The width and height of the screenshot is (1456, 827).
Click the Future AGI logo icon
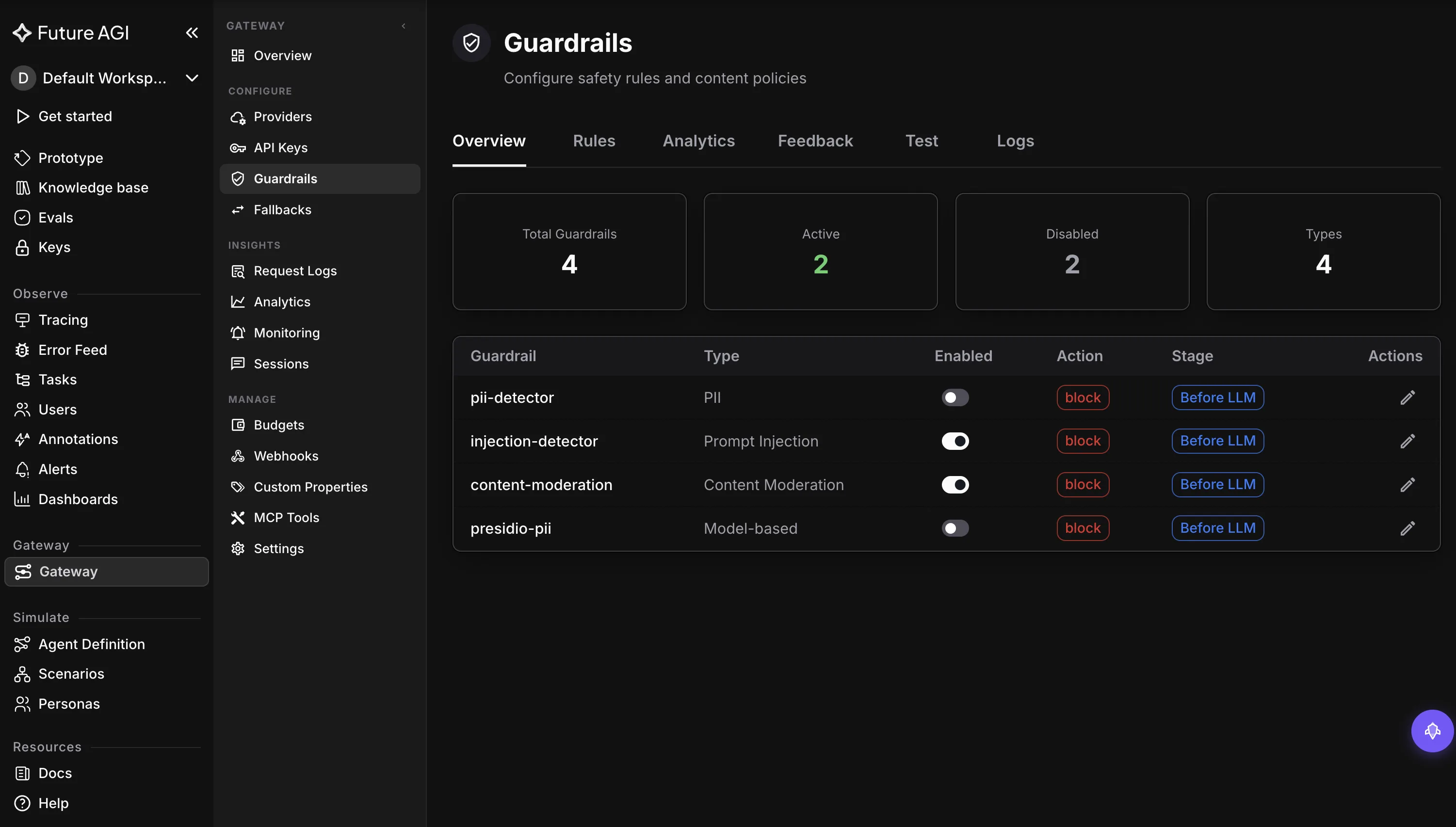pyautogui.click(x=22, y=33)
